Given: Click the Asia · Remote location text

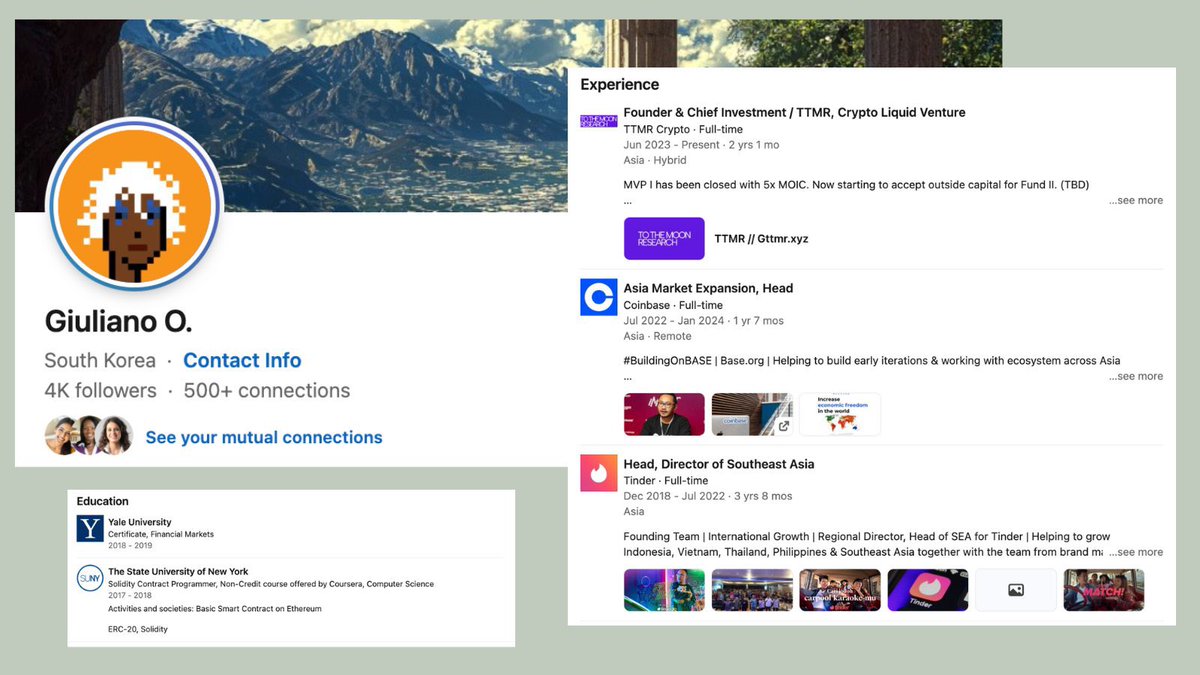Looking at the screenshot, I should 657,336.
